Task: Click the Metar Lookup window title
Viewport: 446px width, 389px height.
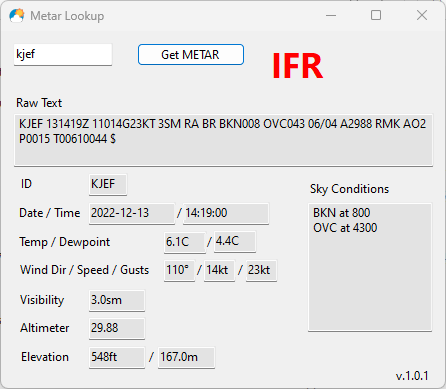Action: tap(67, 16)
